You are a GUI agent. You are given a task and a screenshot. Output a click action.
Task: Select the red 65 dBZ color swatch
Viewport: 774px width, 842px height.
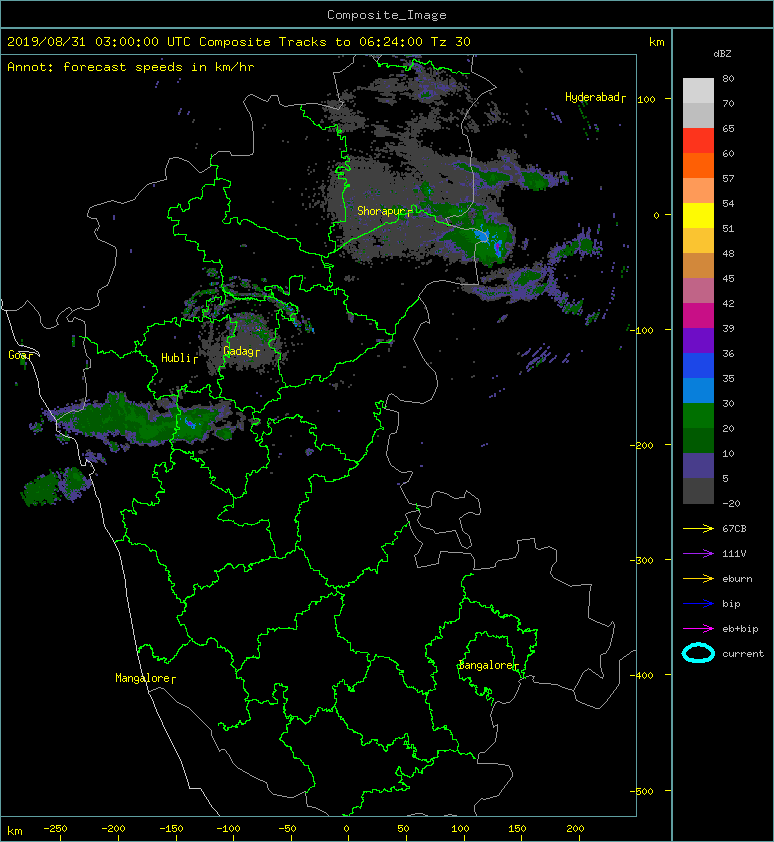698,140
